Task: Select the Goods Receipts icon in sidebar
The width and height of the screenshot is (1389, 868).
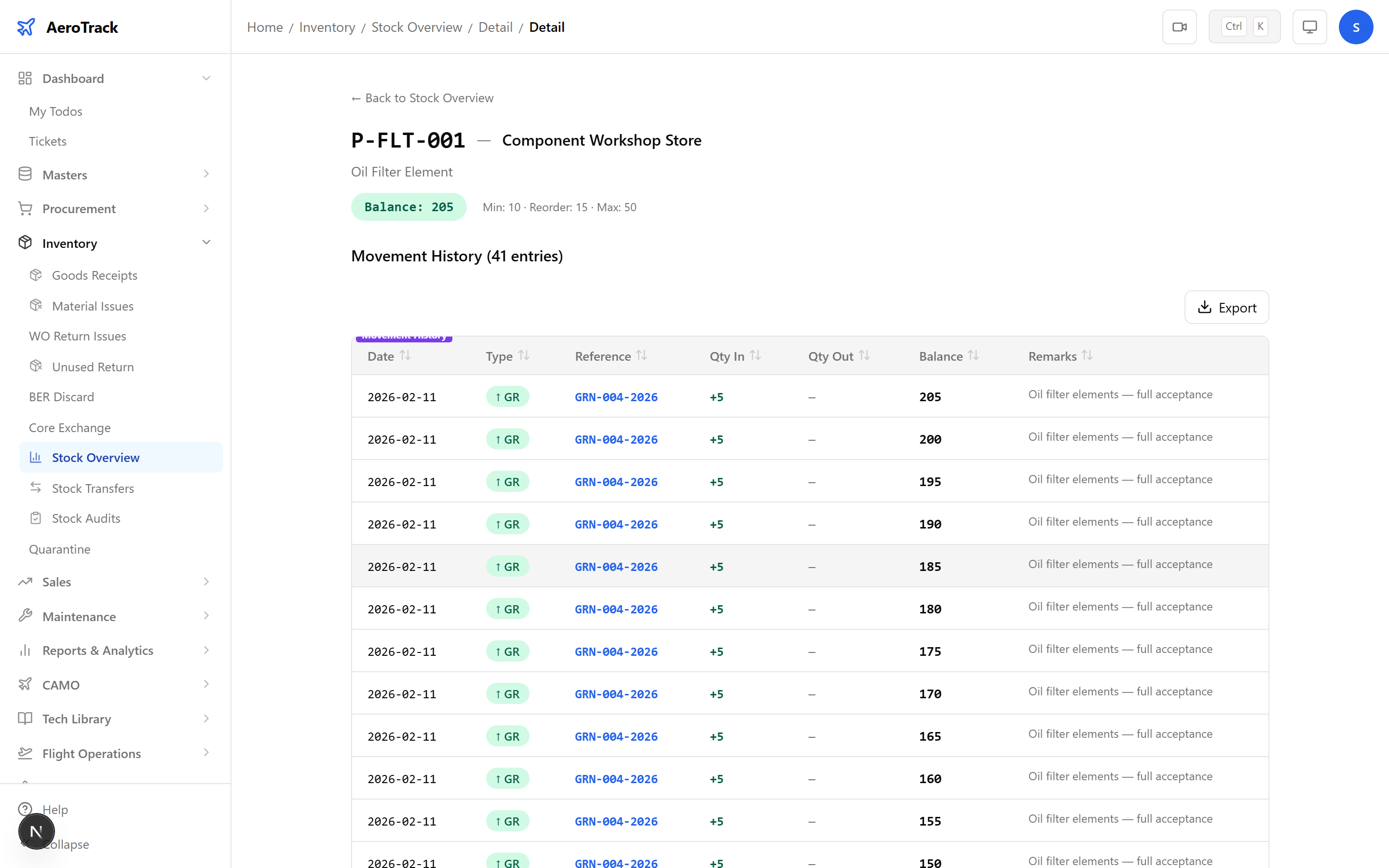Action: point(36,275)
